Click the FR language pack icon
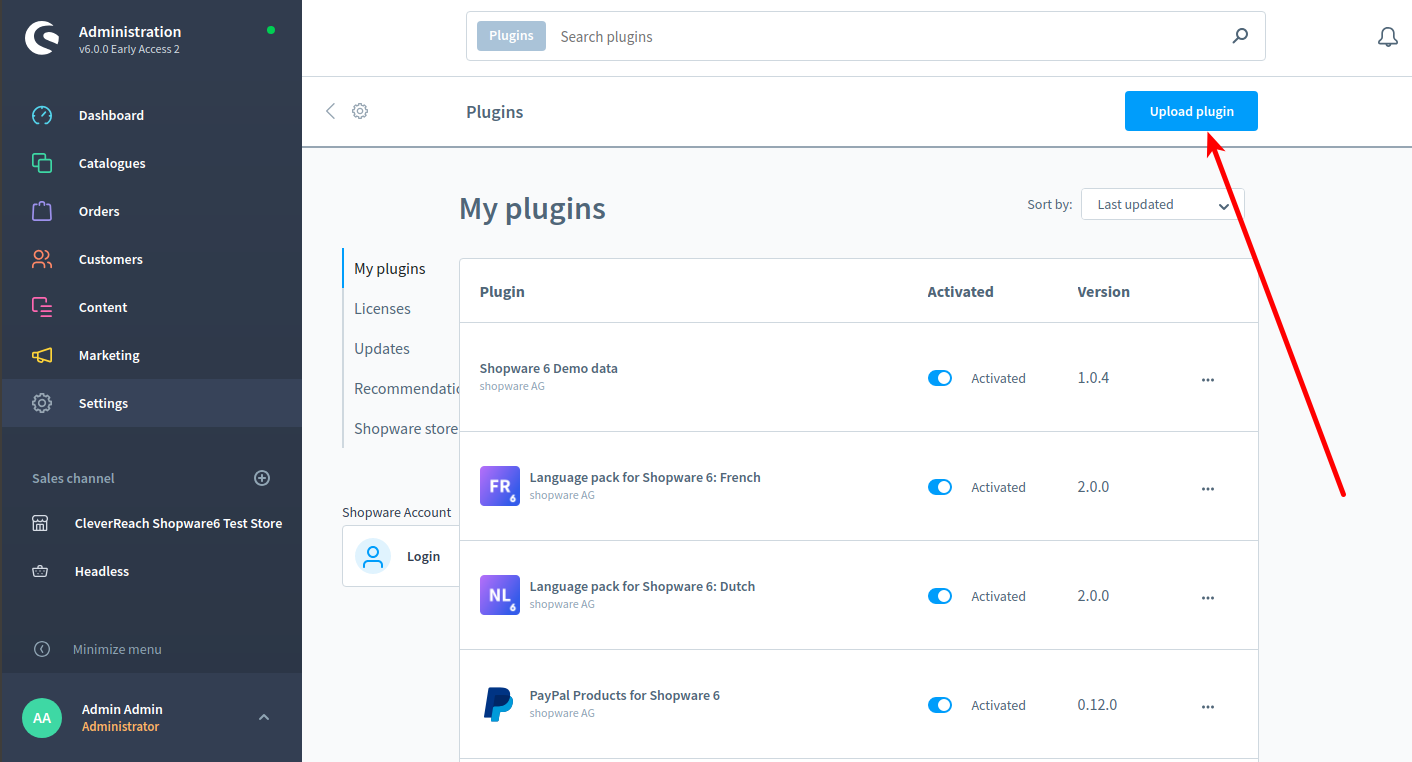1412x762 pixels. point(500,486)
